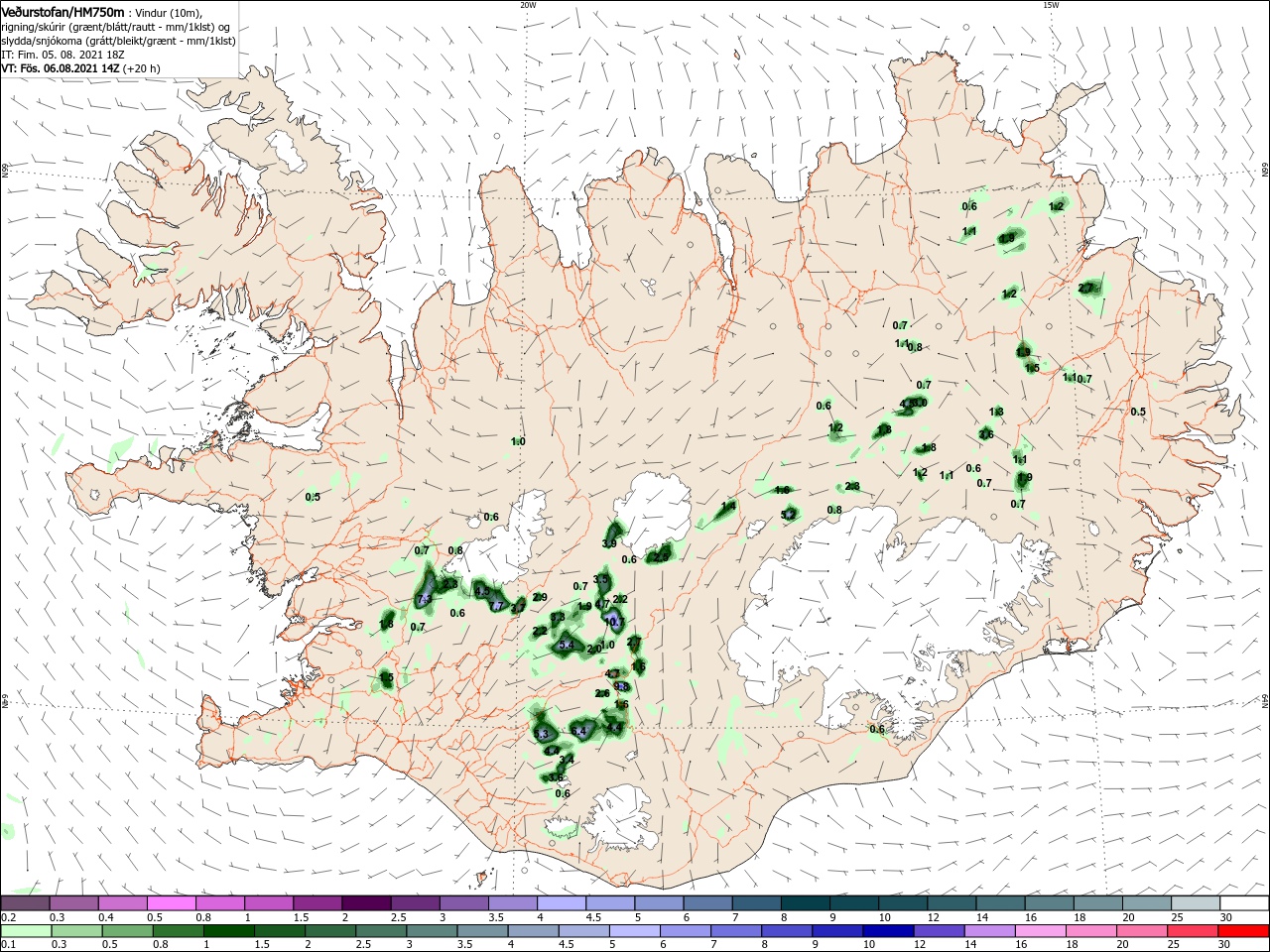Click the '0.2' label in the top legend row
The height and width of the screenshot is (952, 1270).
(8, 917)
